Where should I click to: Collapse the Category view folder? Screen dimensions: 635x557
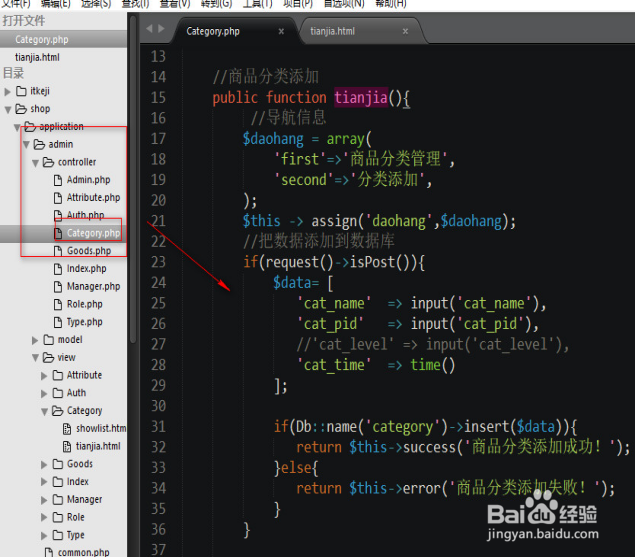pyautogui.click(x=44, y=411)
